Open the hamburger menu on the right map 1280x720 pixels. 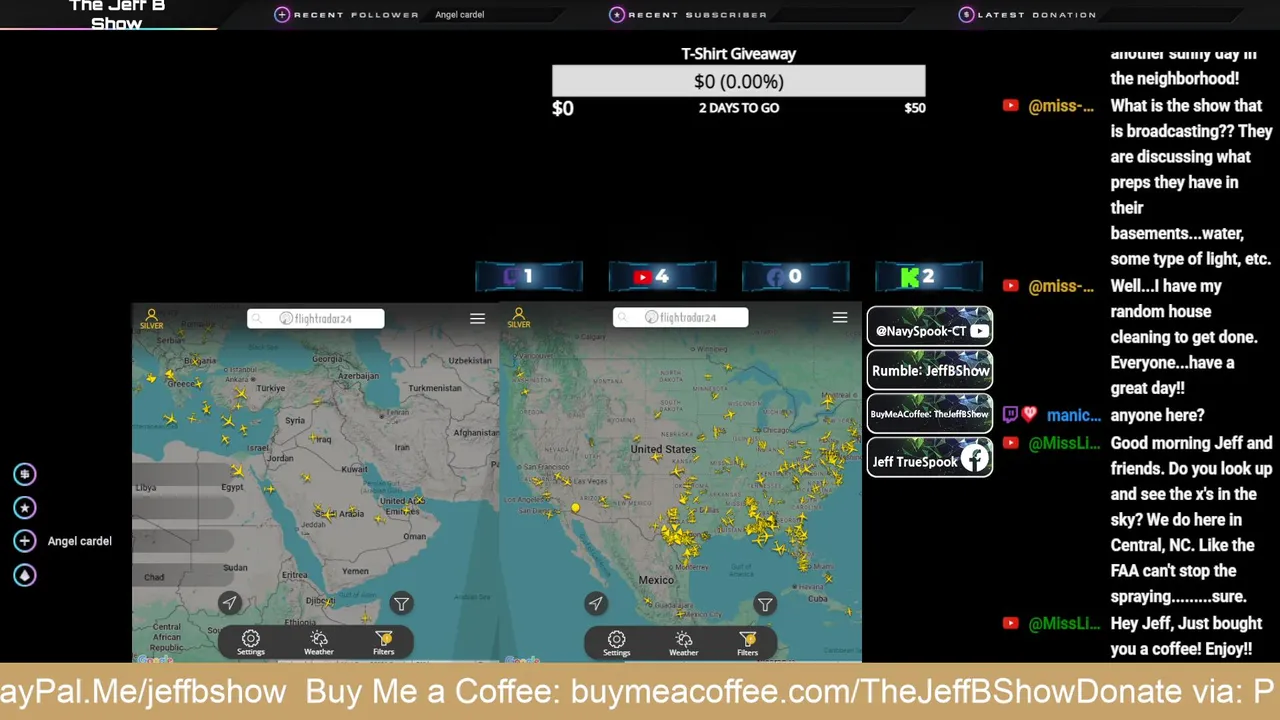click(840, 317)
